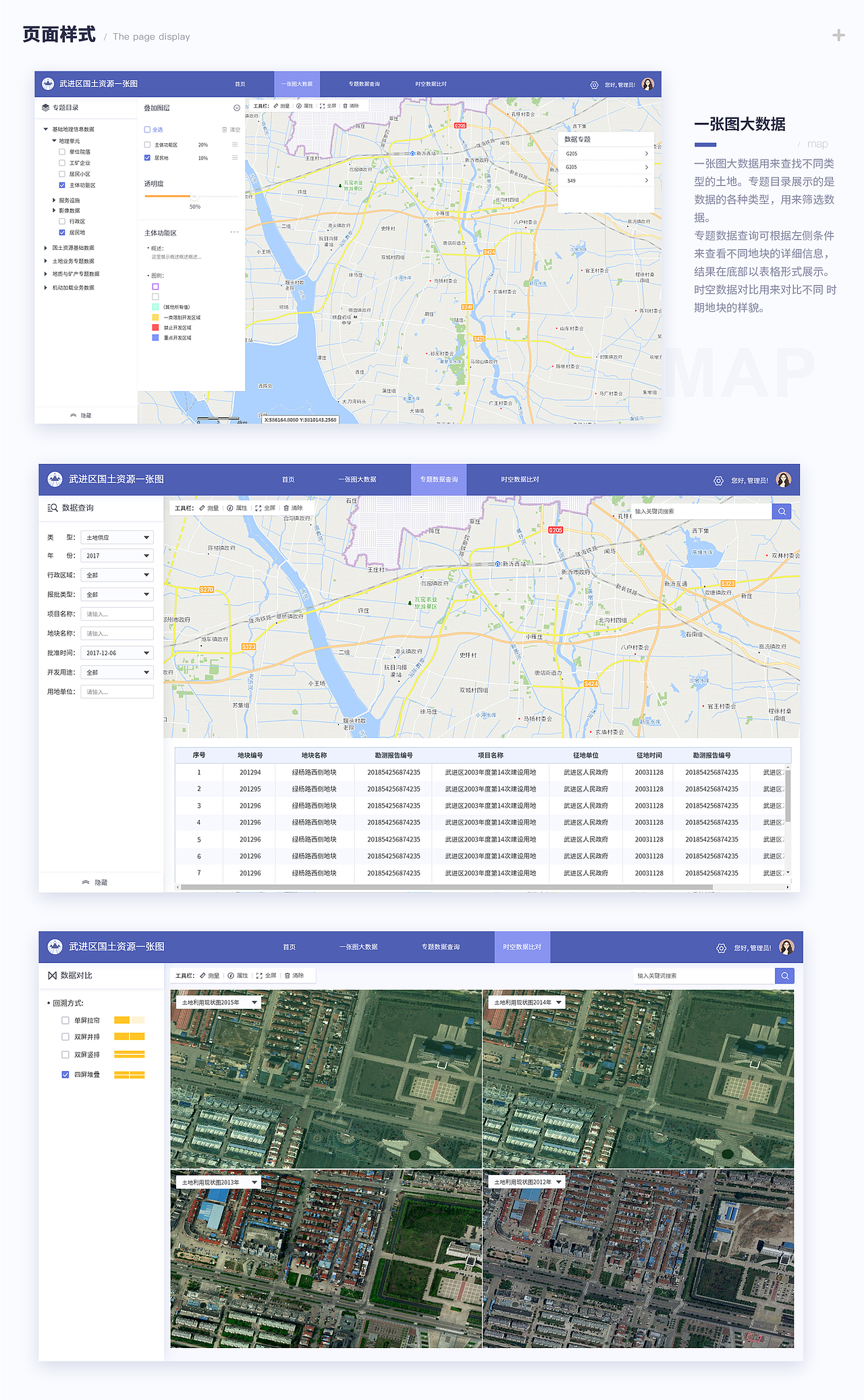The image size is (864, 1400).
Task: Uncheck 主体功能区 checkbox in 专题目录 tree
Action: (62, 185)
